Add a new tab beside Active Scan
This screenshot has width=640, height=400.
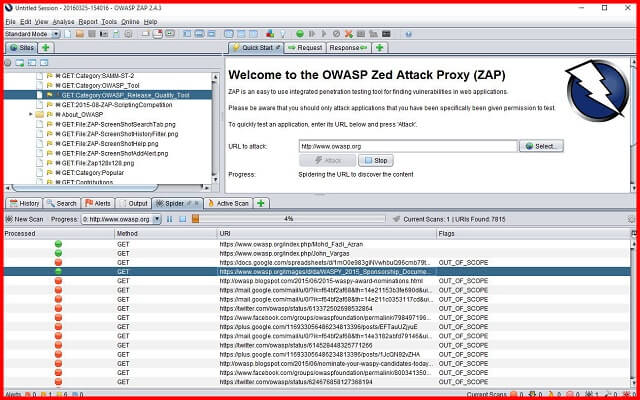click(261, 203)
